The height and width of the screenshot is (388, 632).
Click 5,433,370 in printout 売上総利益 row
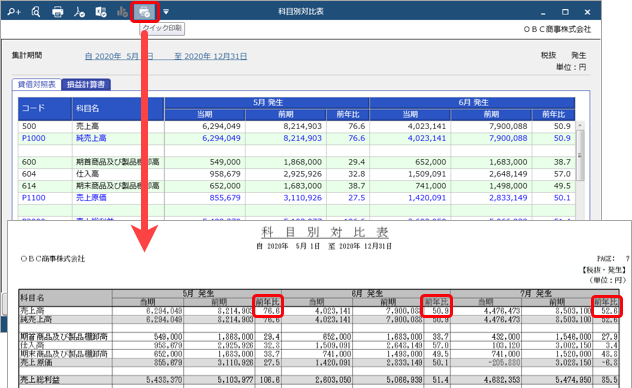[164, 380]
